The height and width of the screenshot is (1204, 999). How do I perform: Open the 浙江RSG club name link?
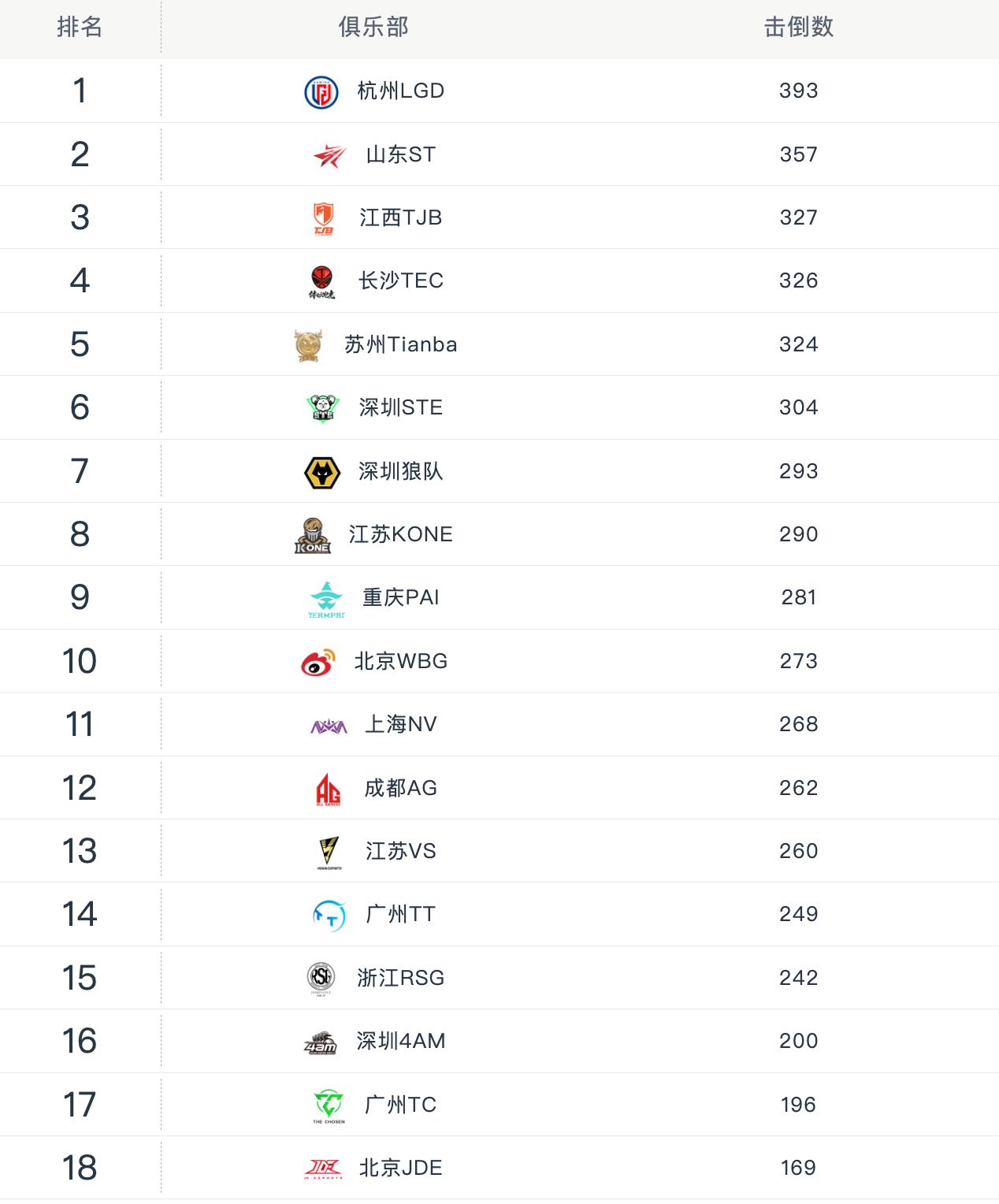[x=400, y=978]
